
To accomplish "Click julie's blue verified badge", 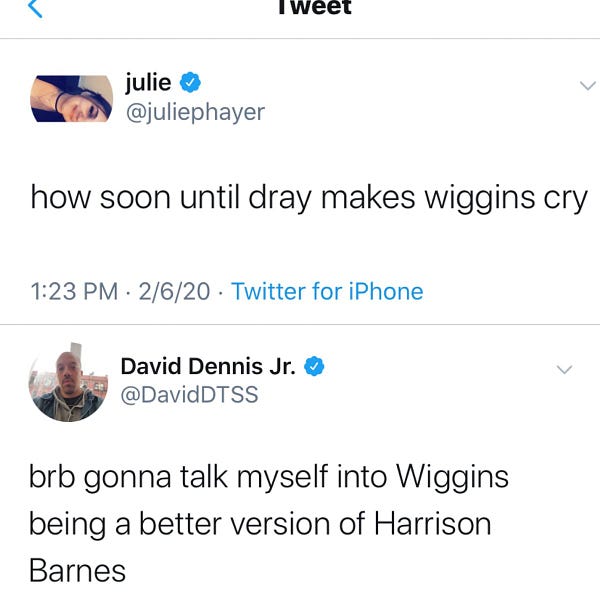I will tap(190, 82).
